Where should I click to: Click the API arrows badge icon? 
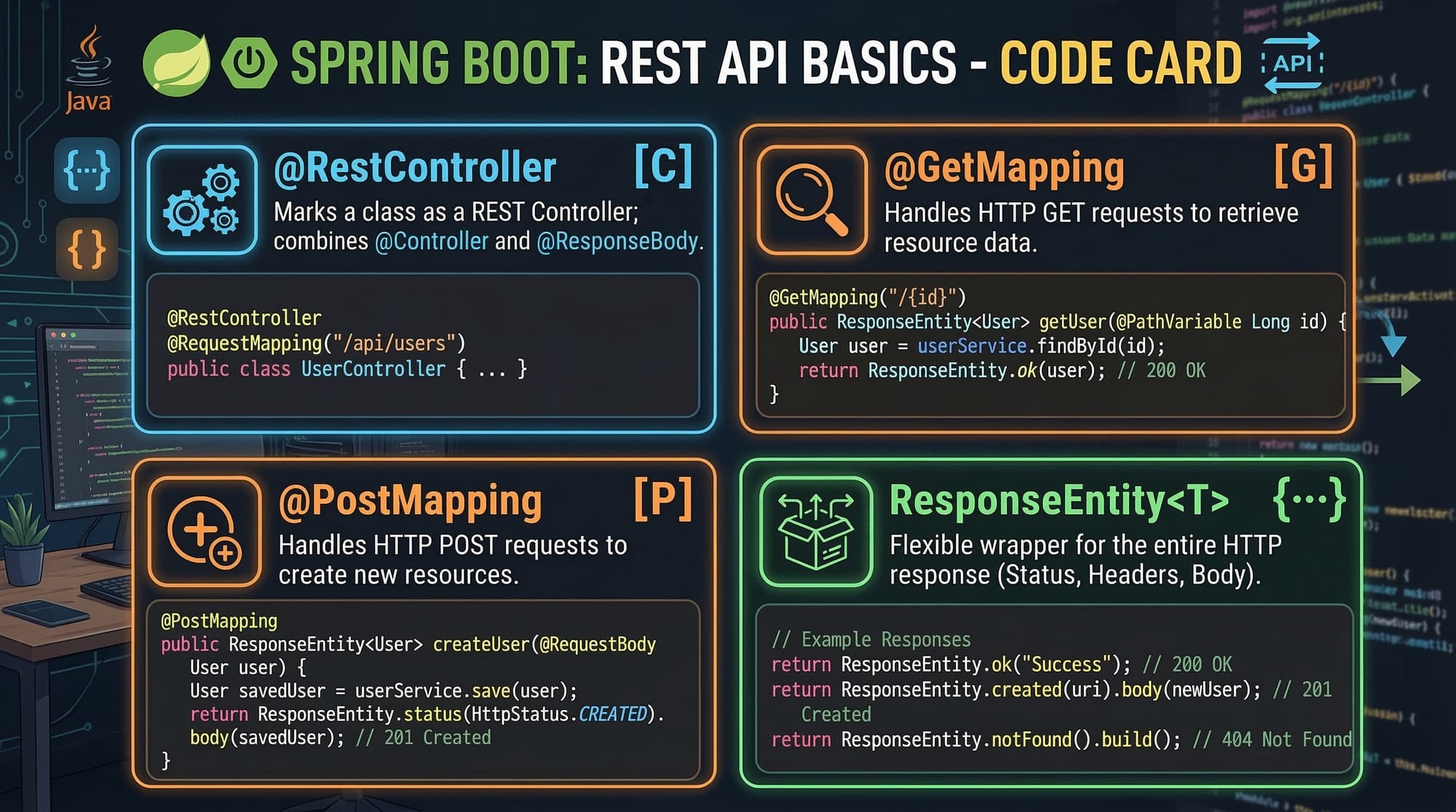(1293, 63)
